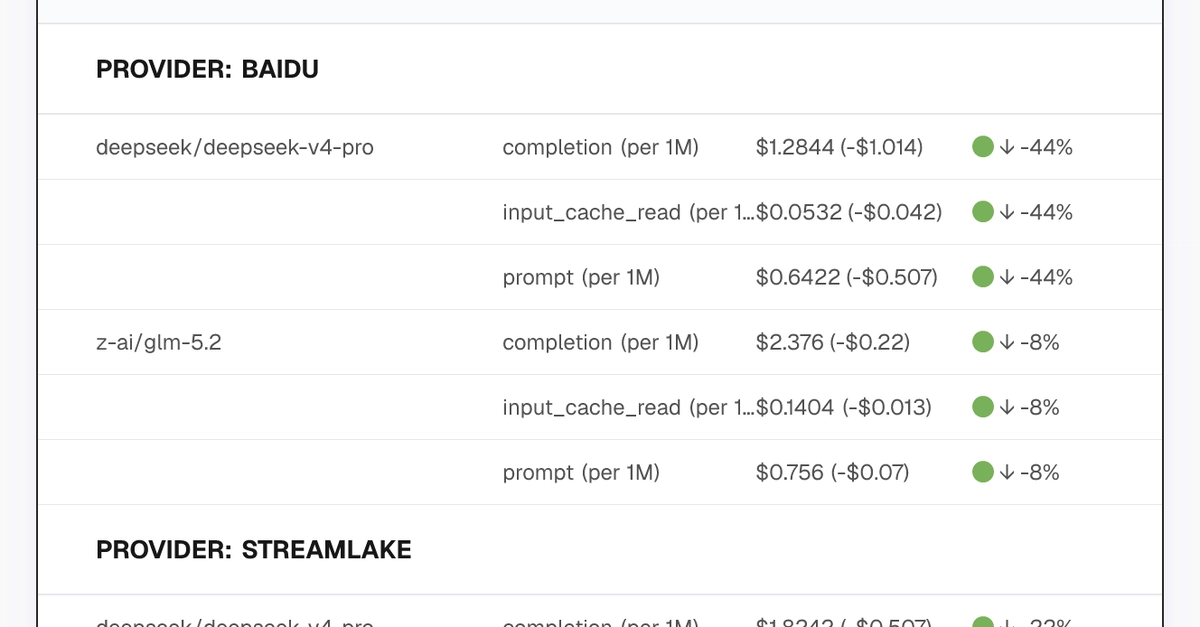1200x627 pixels.
Task: Click the PROVIDER: BAIDU section heading
Action: (x=207, y=70)
